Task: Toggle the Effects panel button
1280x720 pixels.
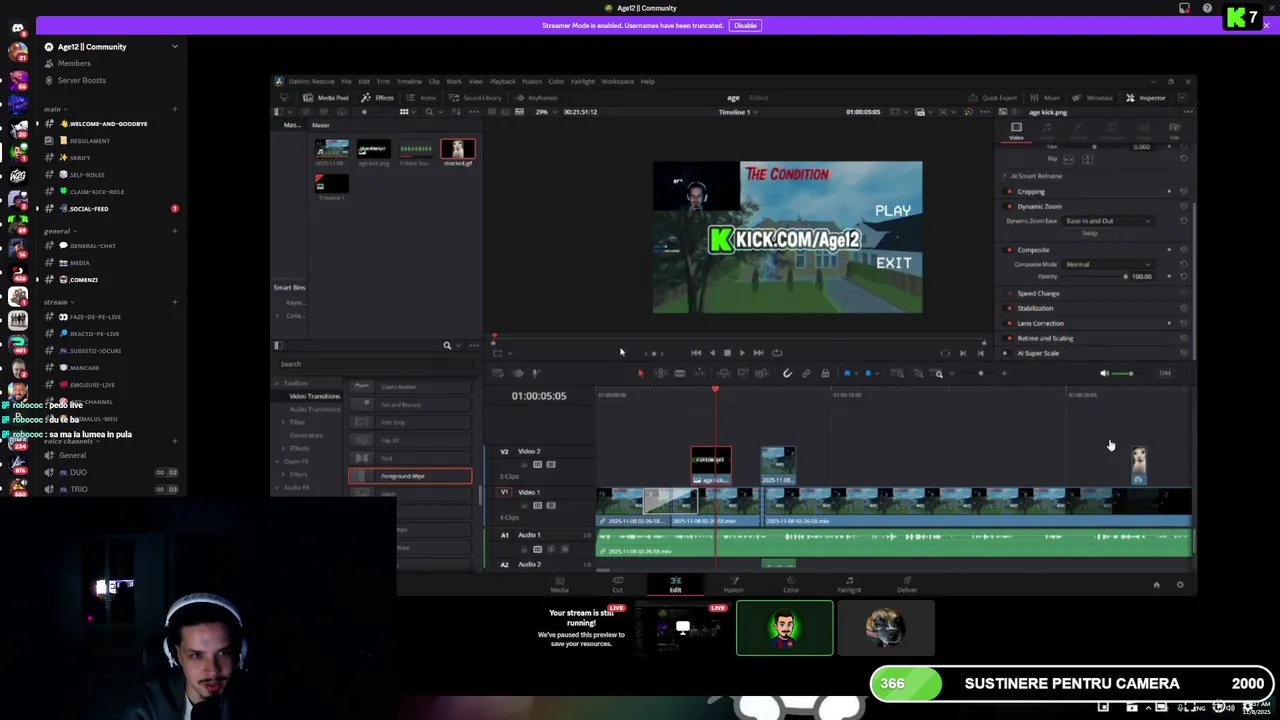Action: click(x=378, y=98)
